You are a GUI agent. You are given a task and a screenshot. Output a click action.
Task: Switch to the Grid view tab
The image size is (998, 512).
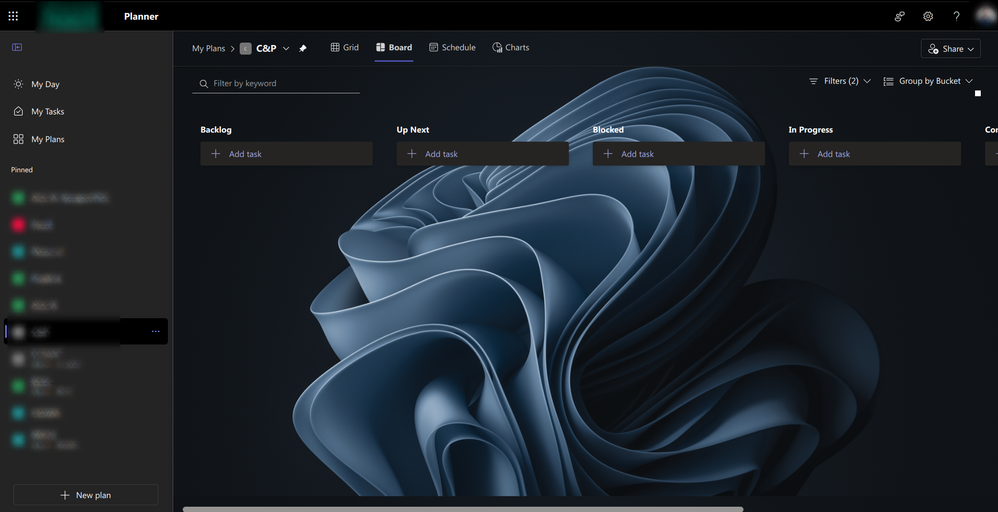click(344, 47)
